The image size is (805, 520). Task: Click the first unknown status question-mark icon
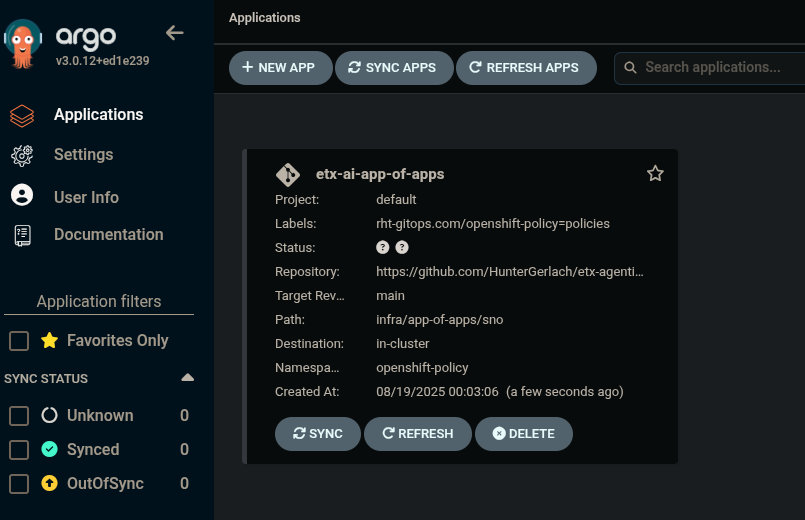tap(382, 247)
